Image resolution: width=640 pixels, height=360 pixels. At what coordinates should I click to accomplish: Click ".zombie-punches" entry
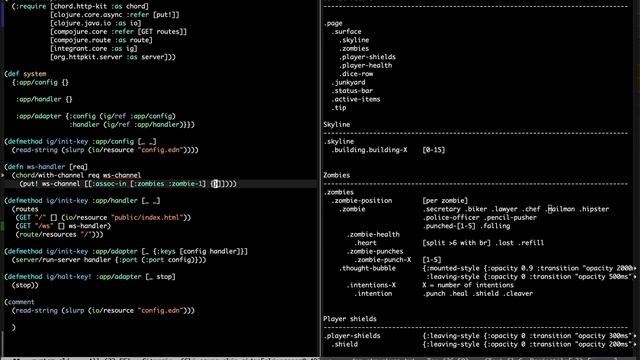coord(375,251)
